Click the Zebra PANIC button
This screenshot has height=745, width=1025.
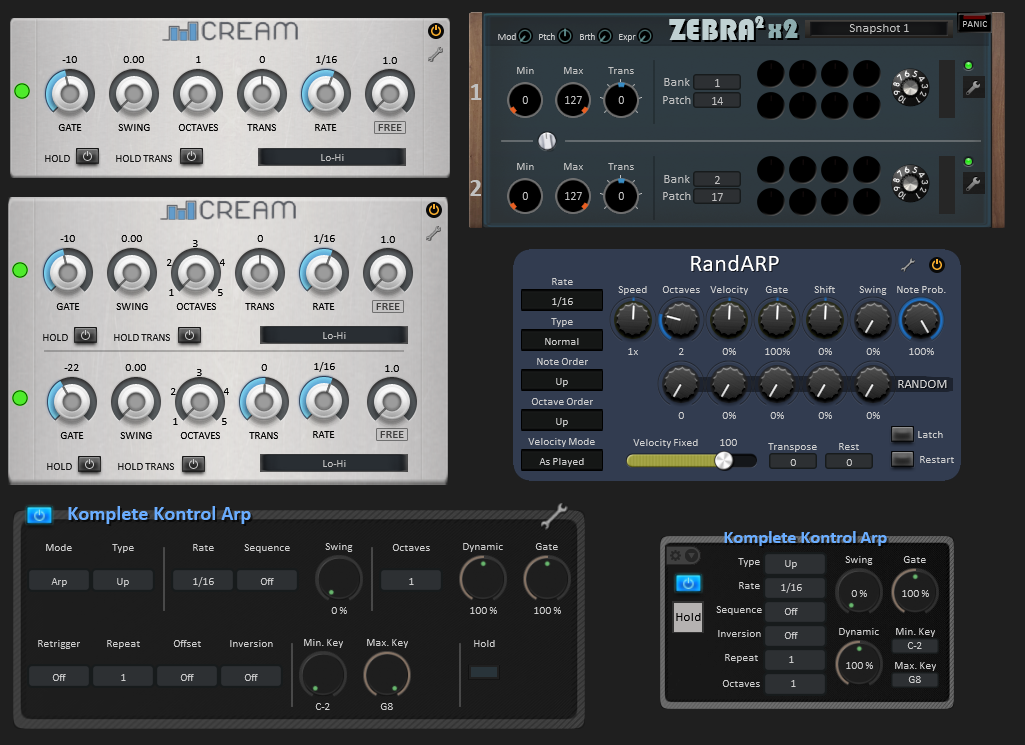click(974, 23)
